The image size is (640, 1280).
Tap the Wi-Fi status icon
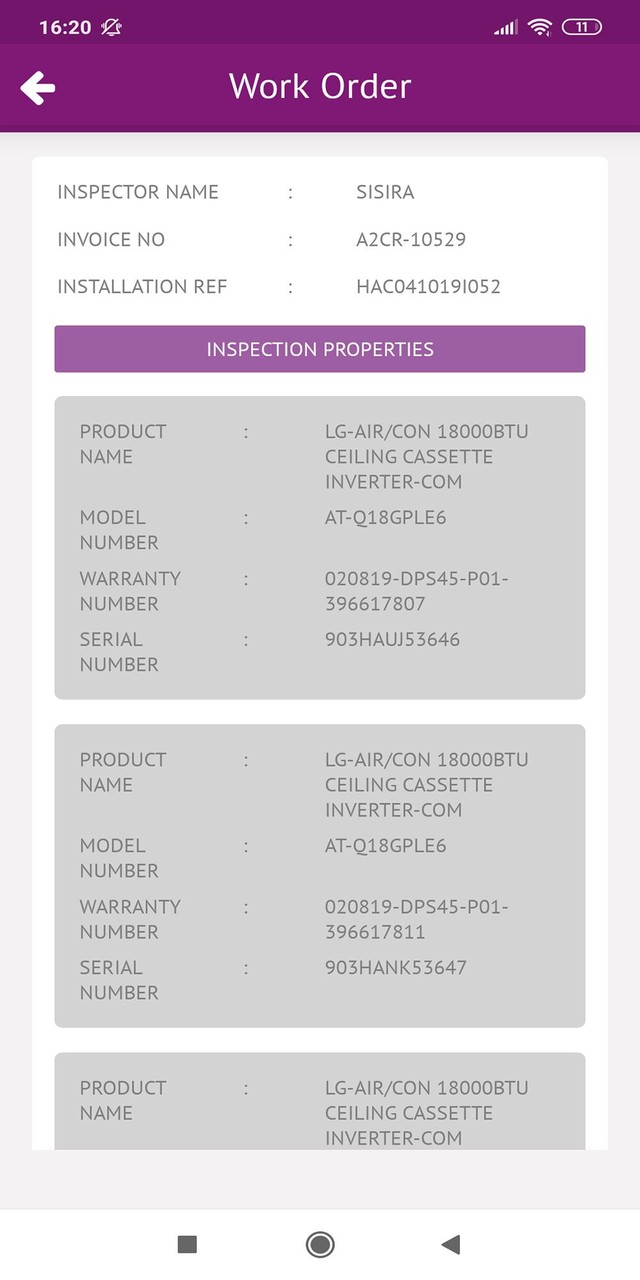tap(540, 27)
